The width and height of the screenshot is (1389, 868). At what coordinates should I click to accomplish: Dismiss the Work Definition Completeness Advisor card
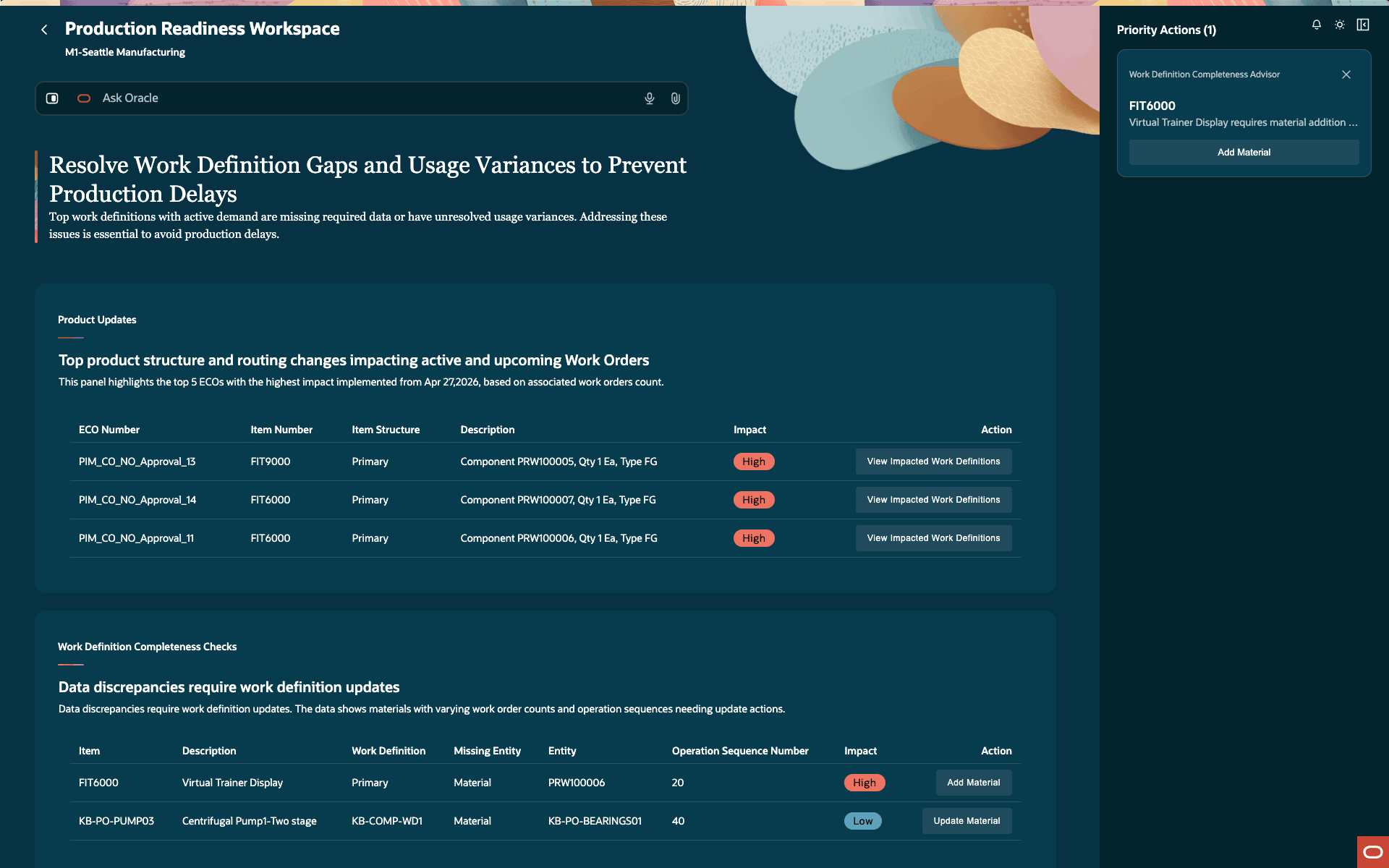pyautogui.click(x=1346, y=75)
